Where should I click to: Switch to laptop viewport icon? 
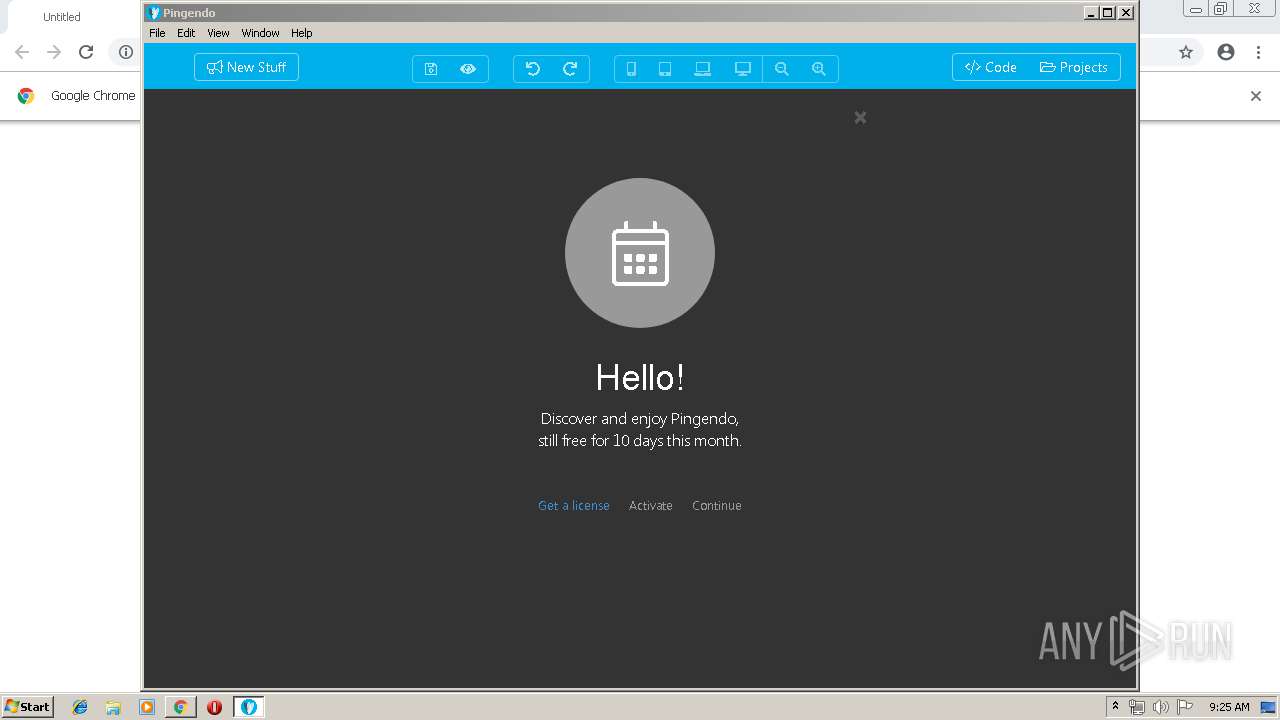(703, 69)
